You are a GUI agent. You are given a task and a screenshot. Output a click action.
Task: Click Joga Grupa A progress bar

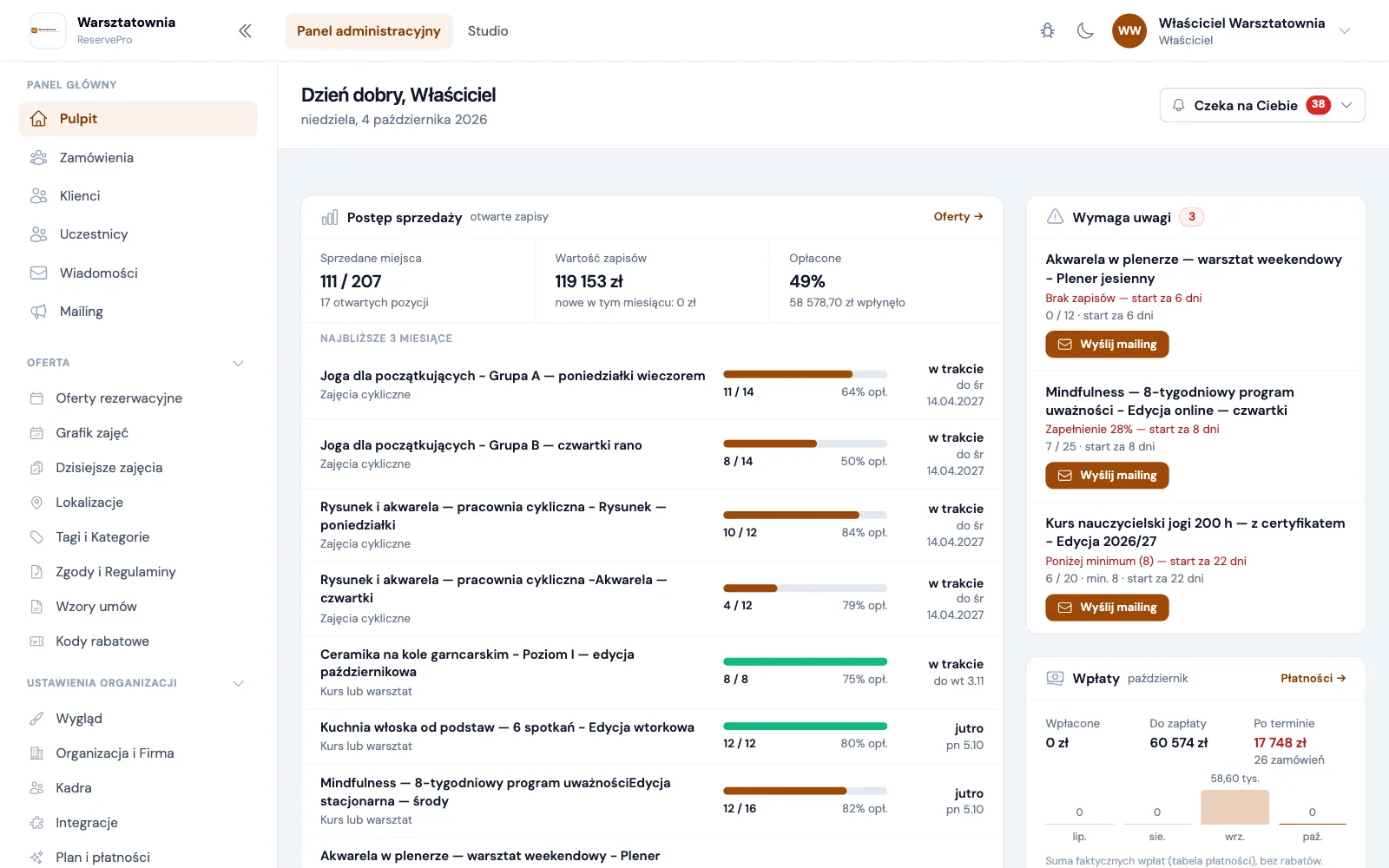(805, 374)
